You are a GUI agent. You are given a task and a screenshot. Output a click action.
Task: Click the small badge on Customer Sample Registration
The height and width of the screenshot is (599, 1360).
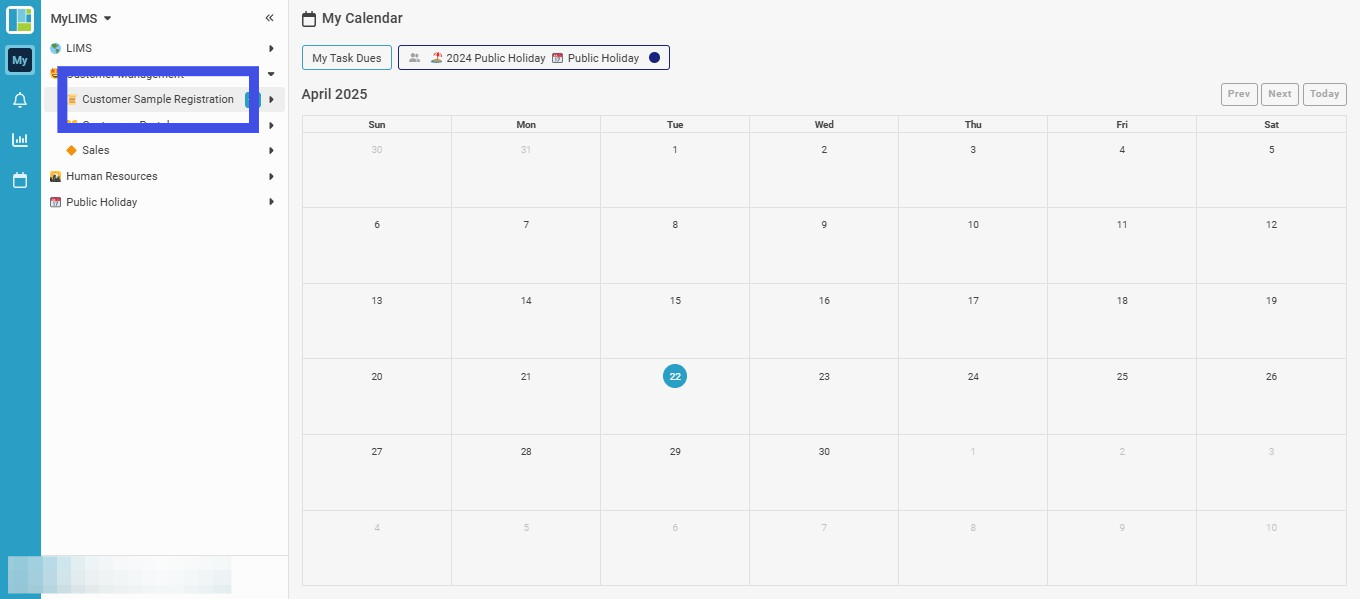click(253, 99)
